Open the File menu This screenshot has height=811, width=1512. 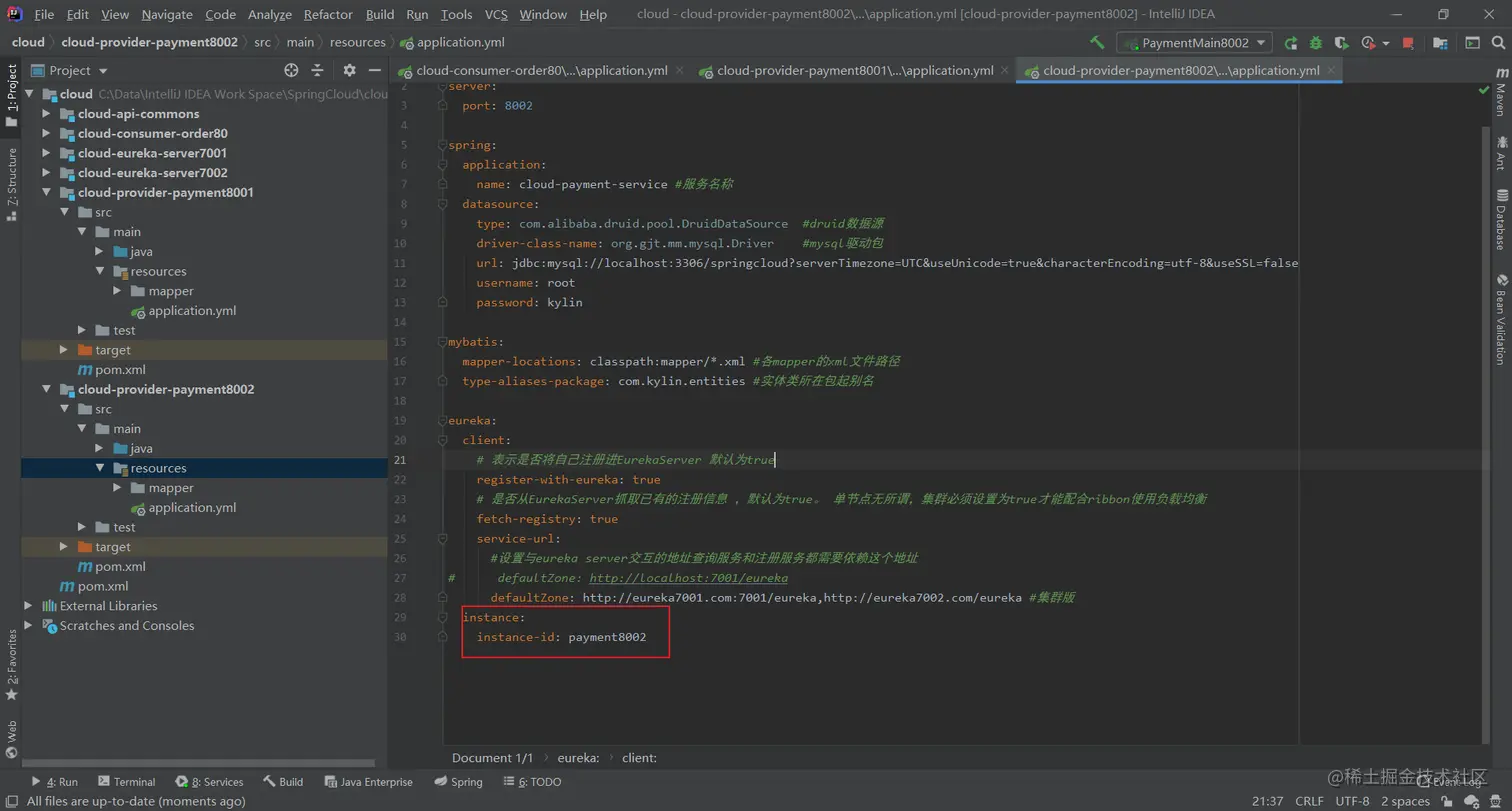[44, 14]
